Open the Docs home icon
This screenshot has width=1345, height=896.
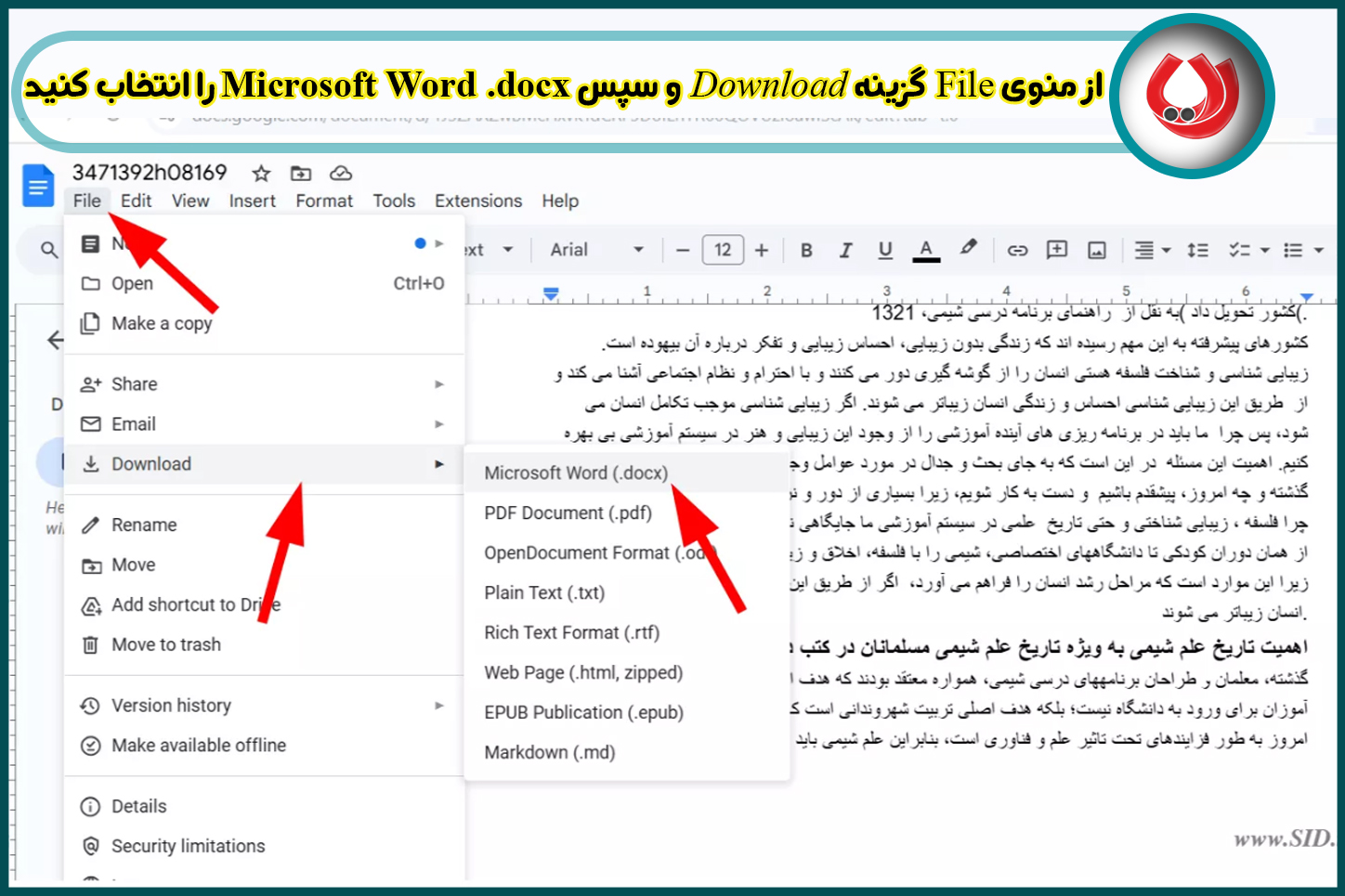click(37, 185)
